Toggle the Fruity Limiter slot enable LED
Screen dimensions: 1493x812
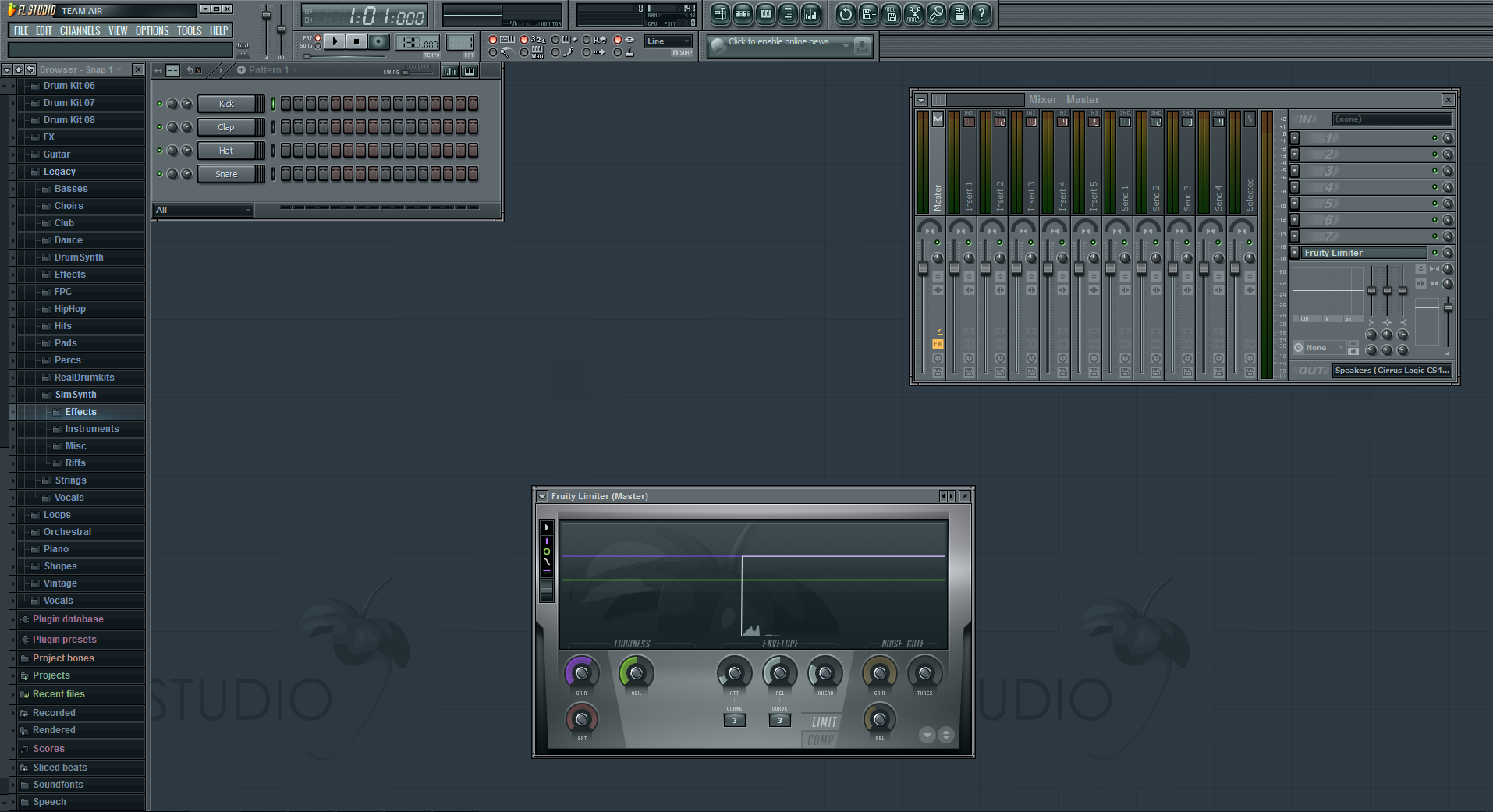click(x=1434, y=253)
